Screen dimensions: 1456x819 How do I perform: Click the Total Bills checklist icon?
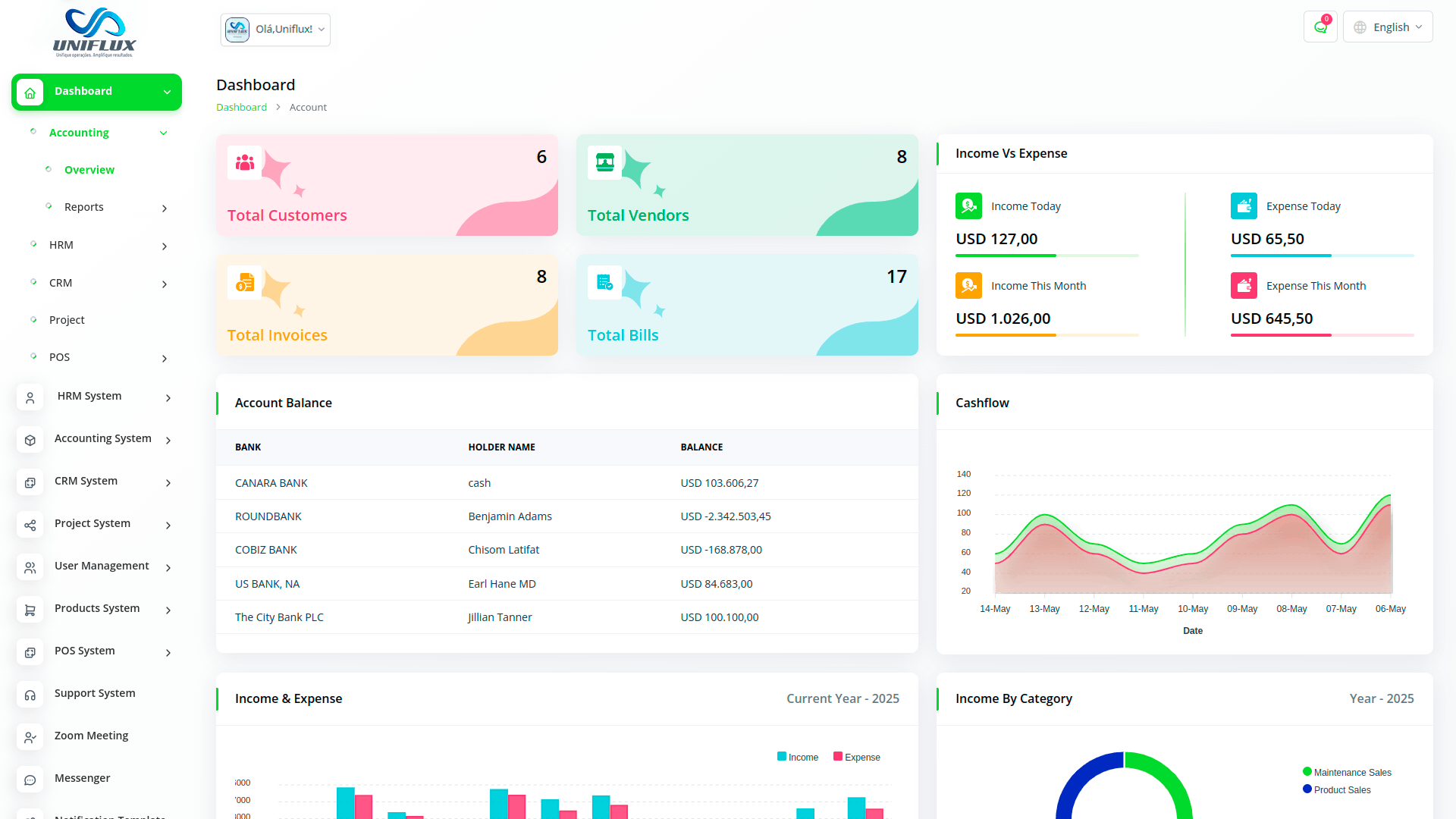coord(605,282)
